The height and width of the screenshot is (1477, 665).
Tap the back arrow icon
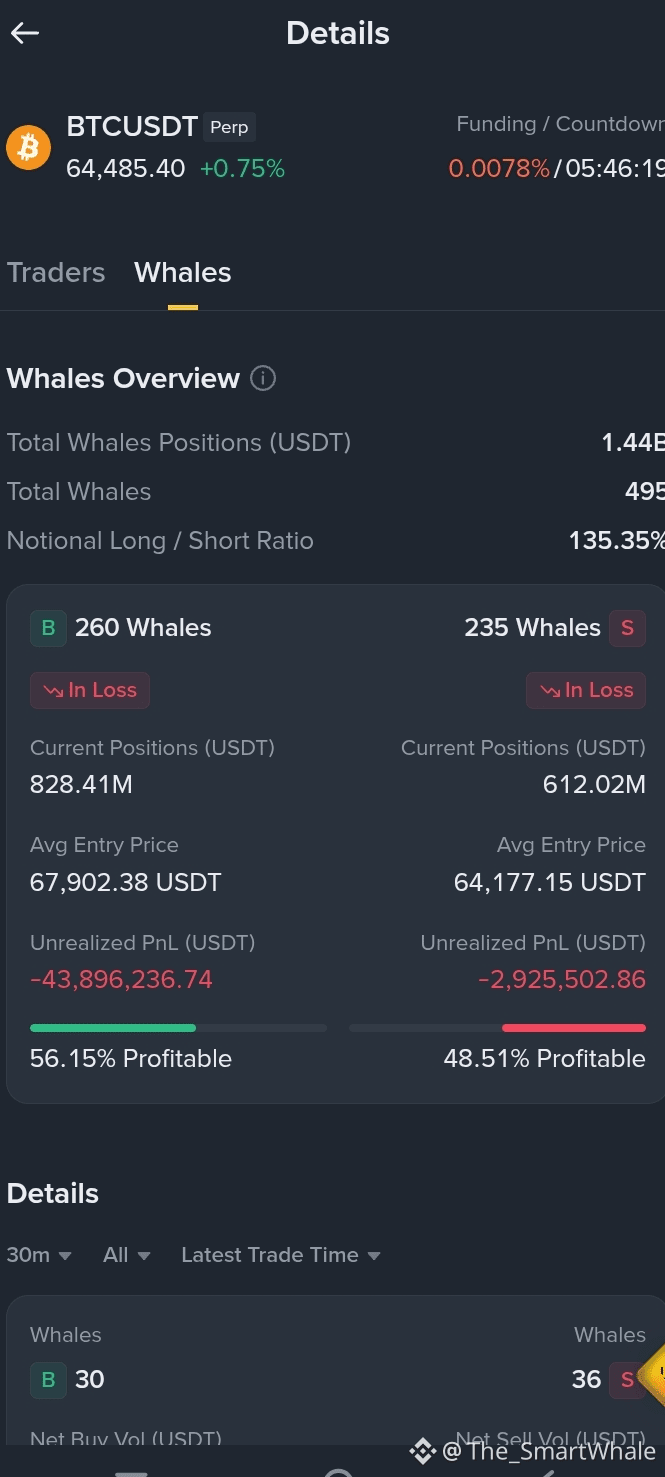coord(25,33)
